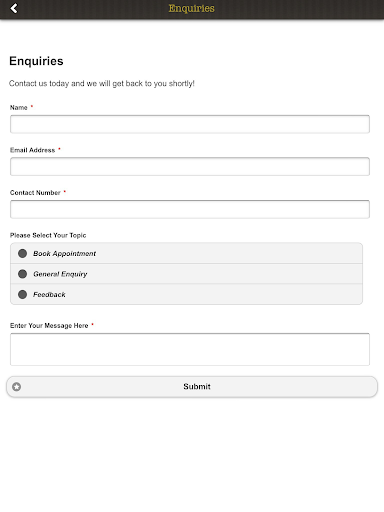
Task: Choose the General Enquiry radio circle
Action: 22,274
